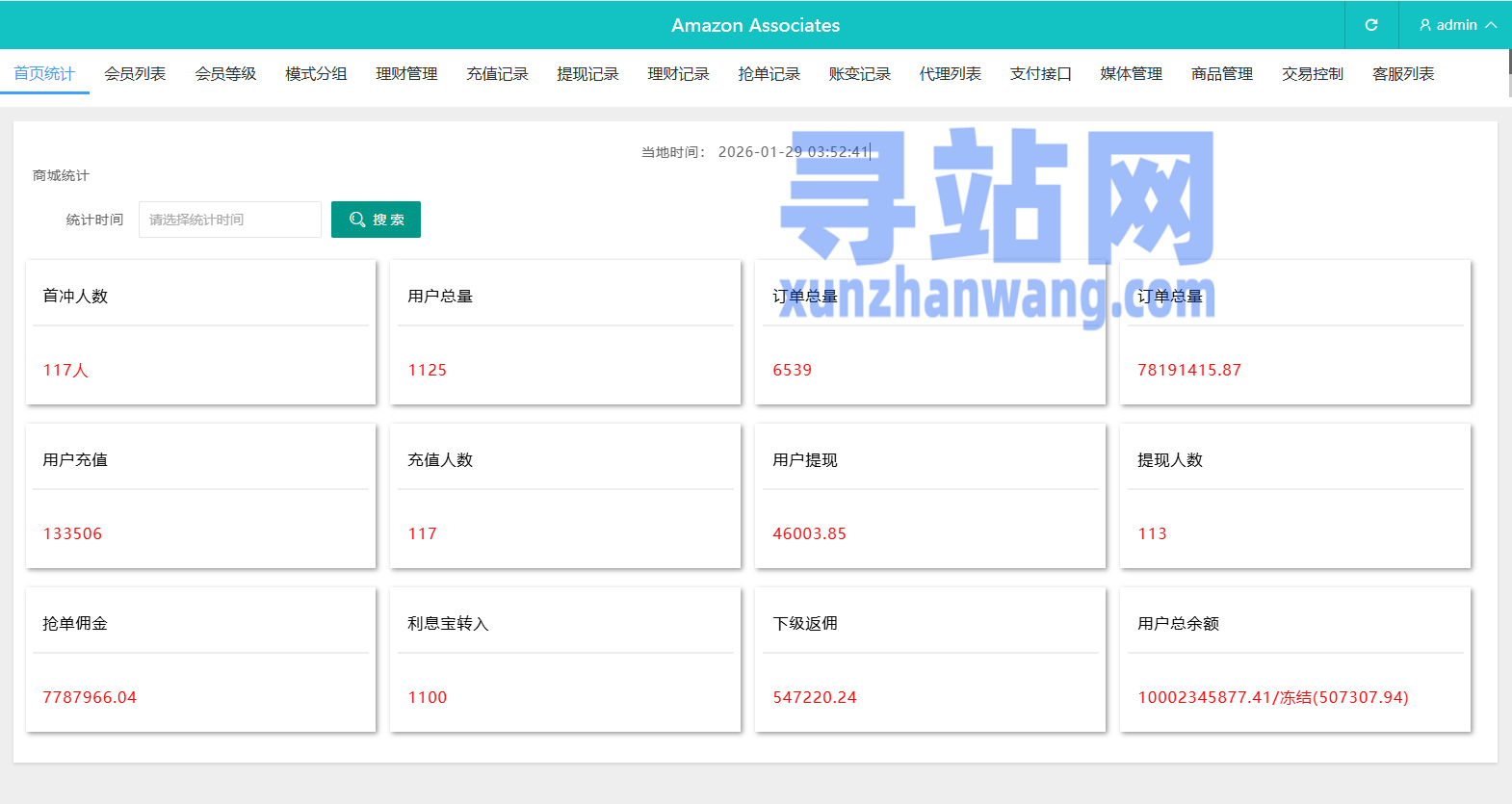This screenshot has height=804, width=1512.
Task: Open 充值记录 tab
Action: coord(497,74)
